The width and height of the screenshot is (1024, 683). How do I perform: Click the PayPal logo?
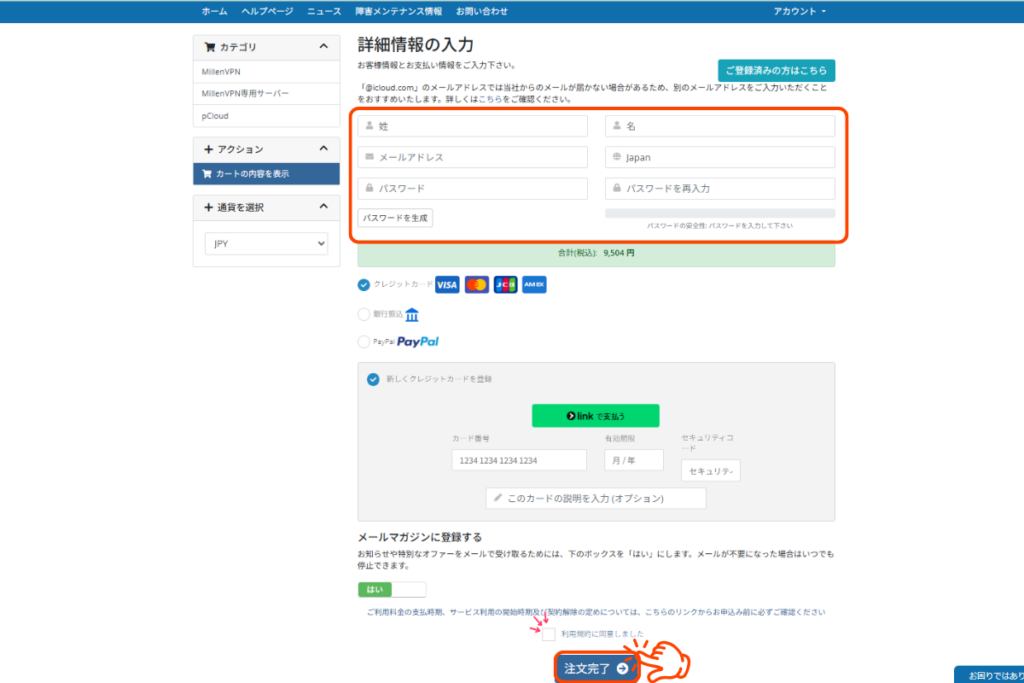click(418, 342)
